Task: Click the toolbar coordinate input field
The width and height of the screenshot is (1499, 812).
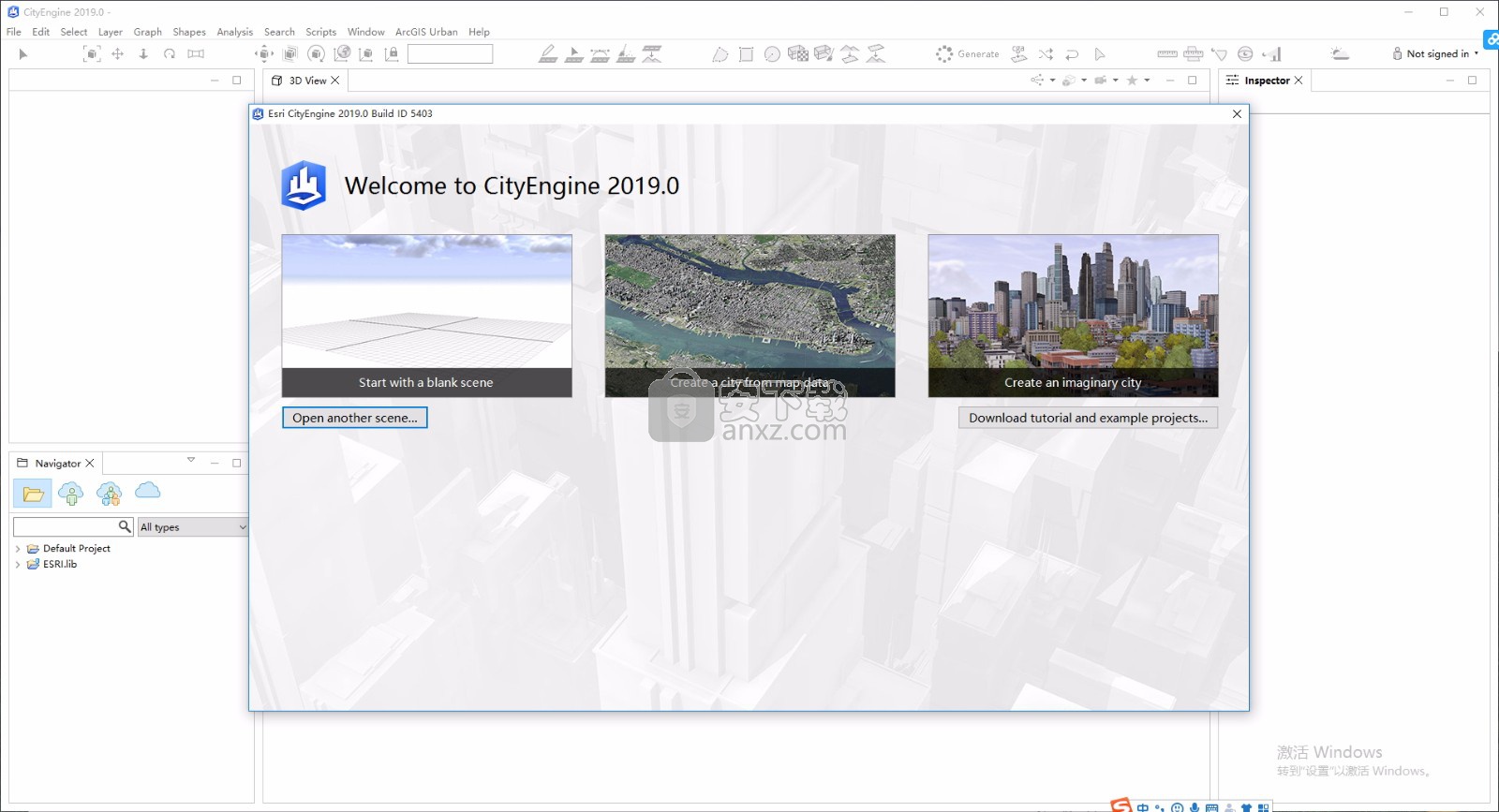Action: 450,54
